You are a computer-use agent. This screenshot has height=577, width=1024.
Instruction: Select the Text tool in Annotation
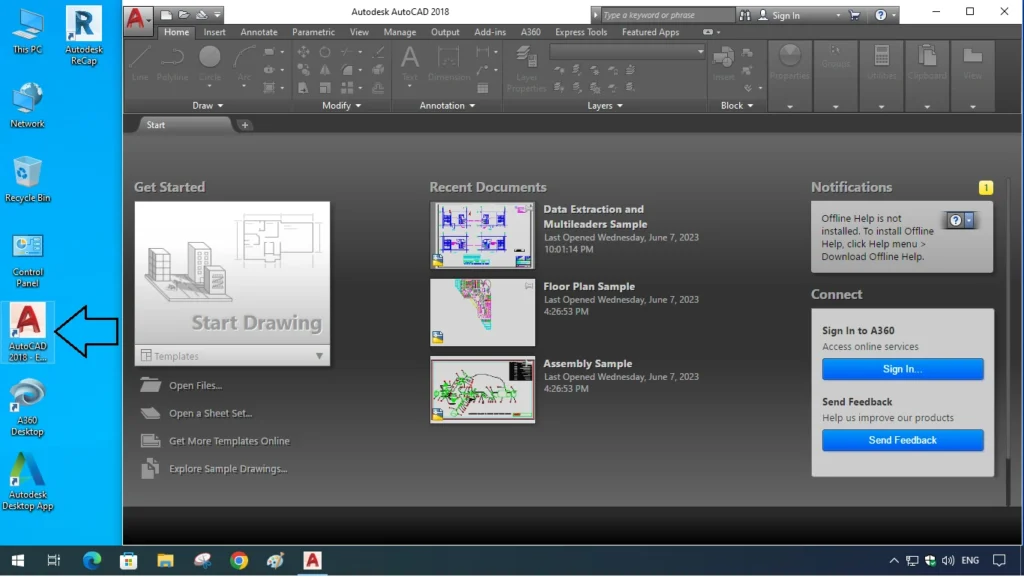409,64
